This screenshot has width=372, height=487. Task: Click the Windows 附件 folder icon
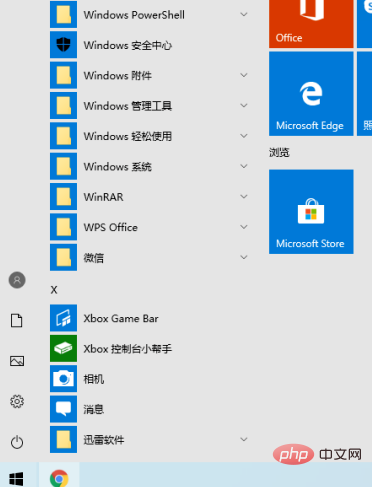coord(63,75)
